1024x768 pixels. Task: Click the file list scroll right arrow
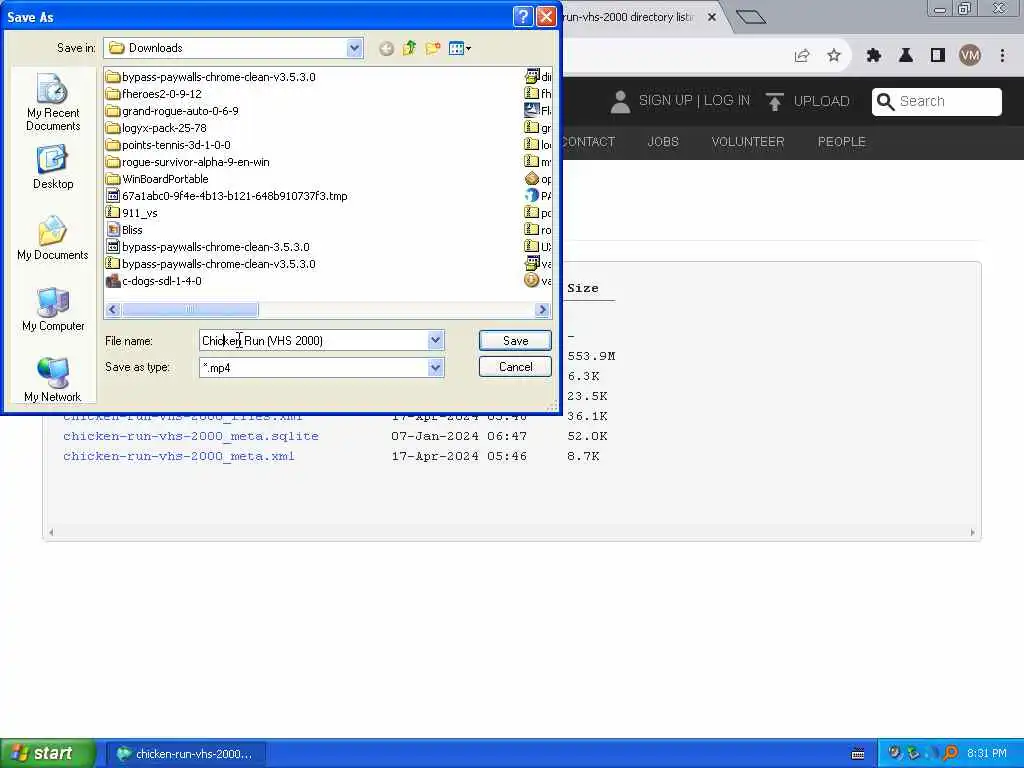point(542,310)
